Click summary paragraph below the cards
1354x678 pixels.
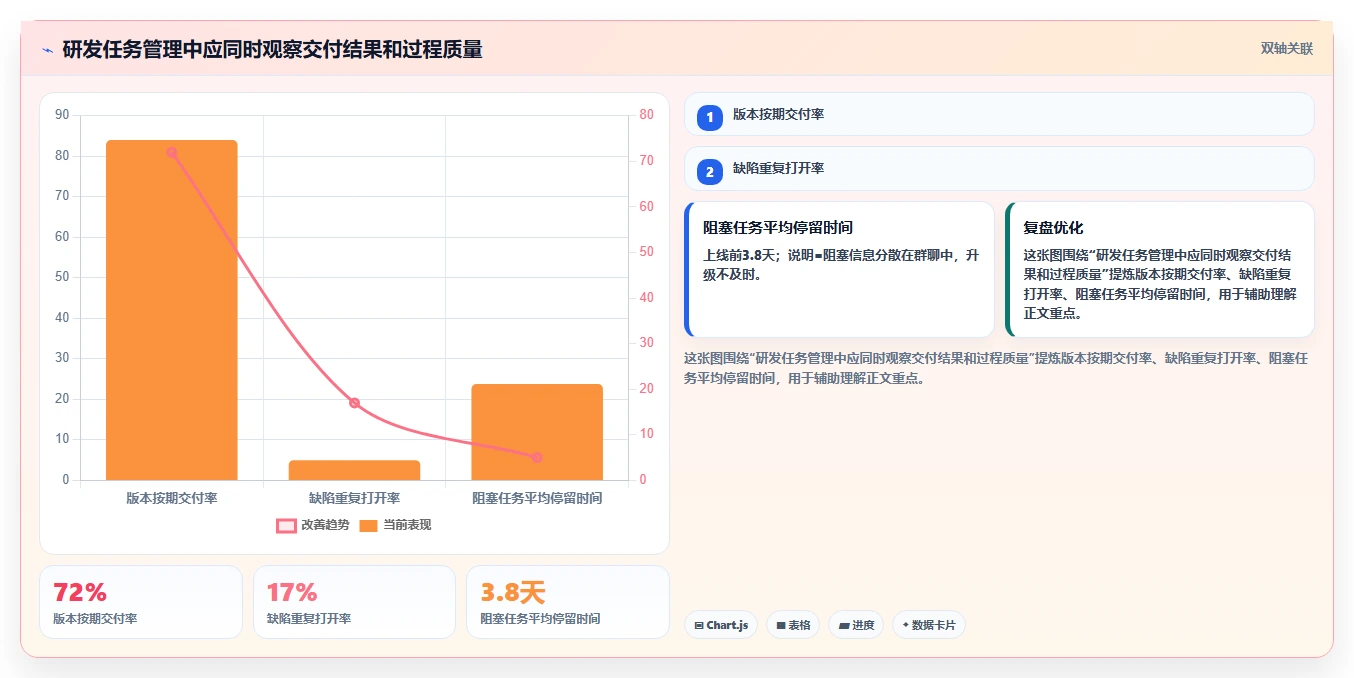[996, 368]
